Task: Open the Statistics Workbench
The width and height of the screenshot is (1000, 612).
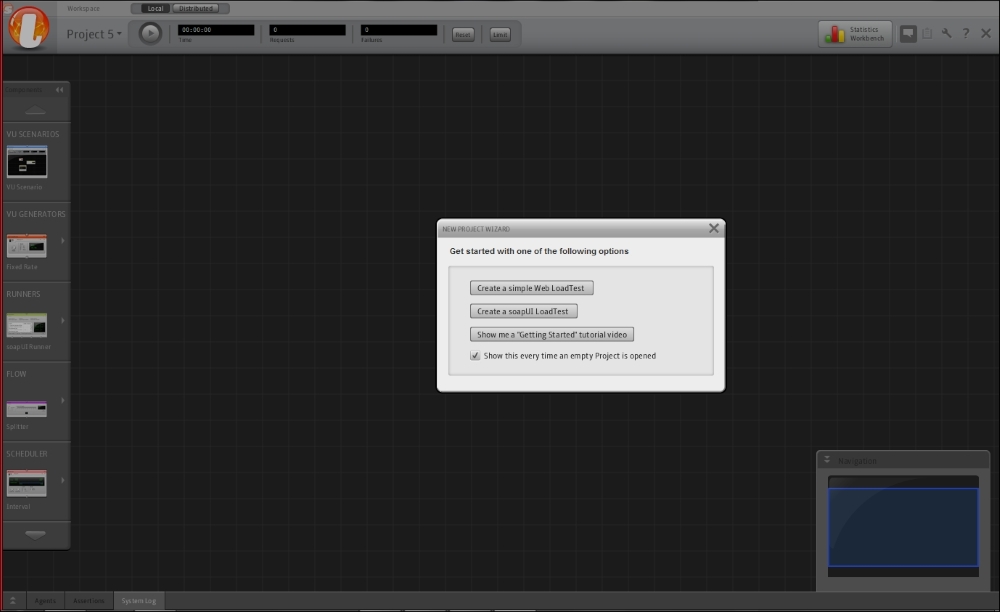Action: pos(855,34)
